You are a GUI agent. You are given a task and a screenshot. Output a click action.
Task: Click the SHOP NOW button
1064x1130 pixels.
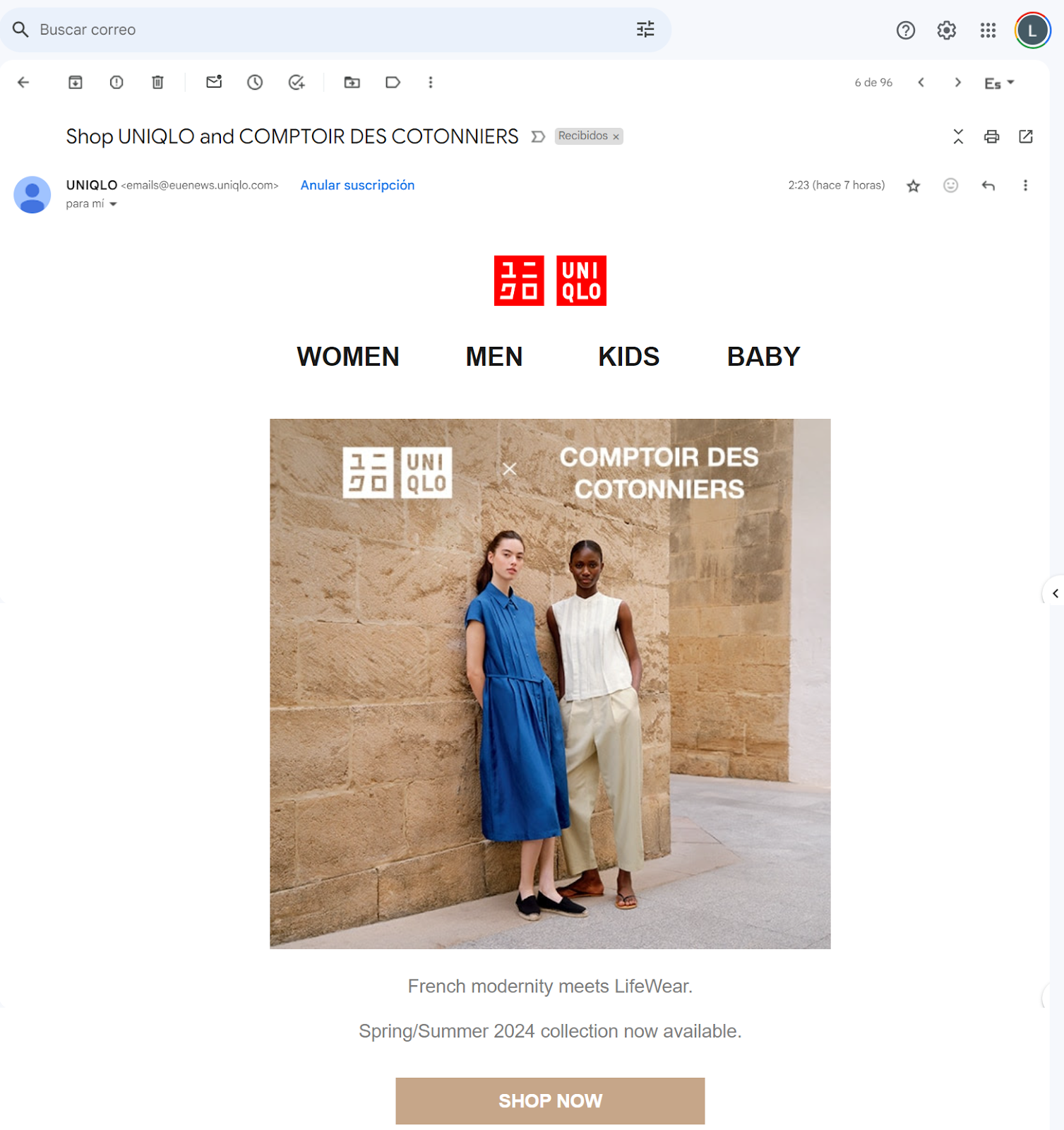[x=550, y=1101]
